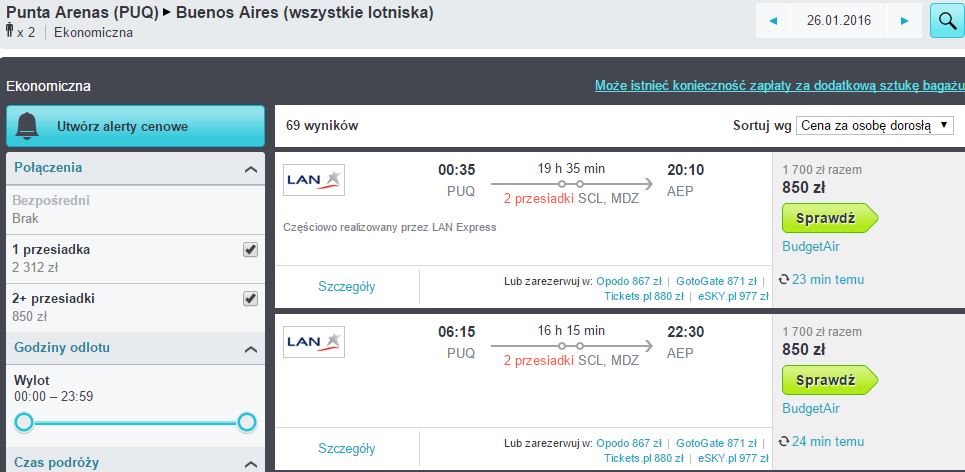Uncheck the 1 przesiadka checkbox

click(x=250, y=250)
